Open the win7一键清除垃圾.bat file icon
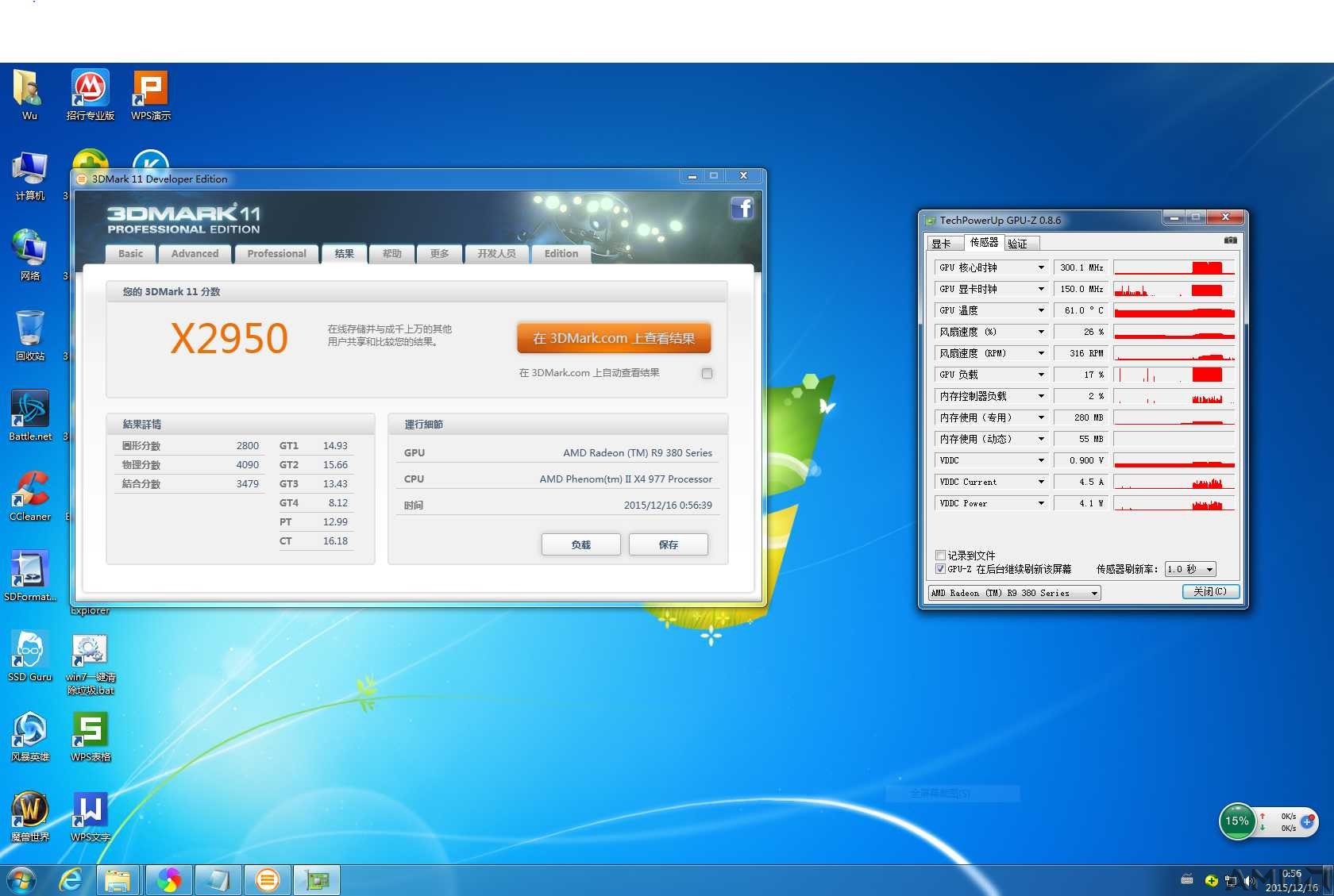The height and width of the screenshot is (896, 1334). 91,664
